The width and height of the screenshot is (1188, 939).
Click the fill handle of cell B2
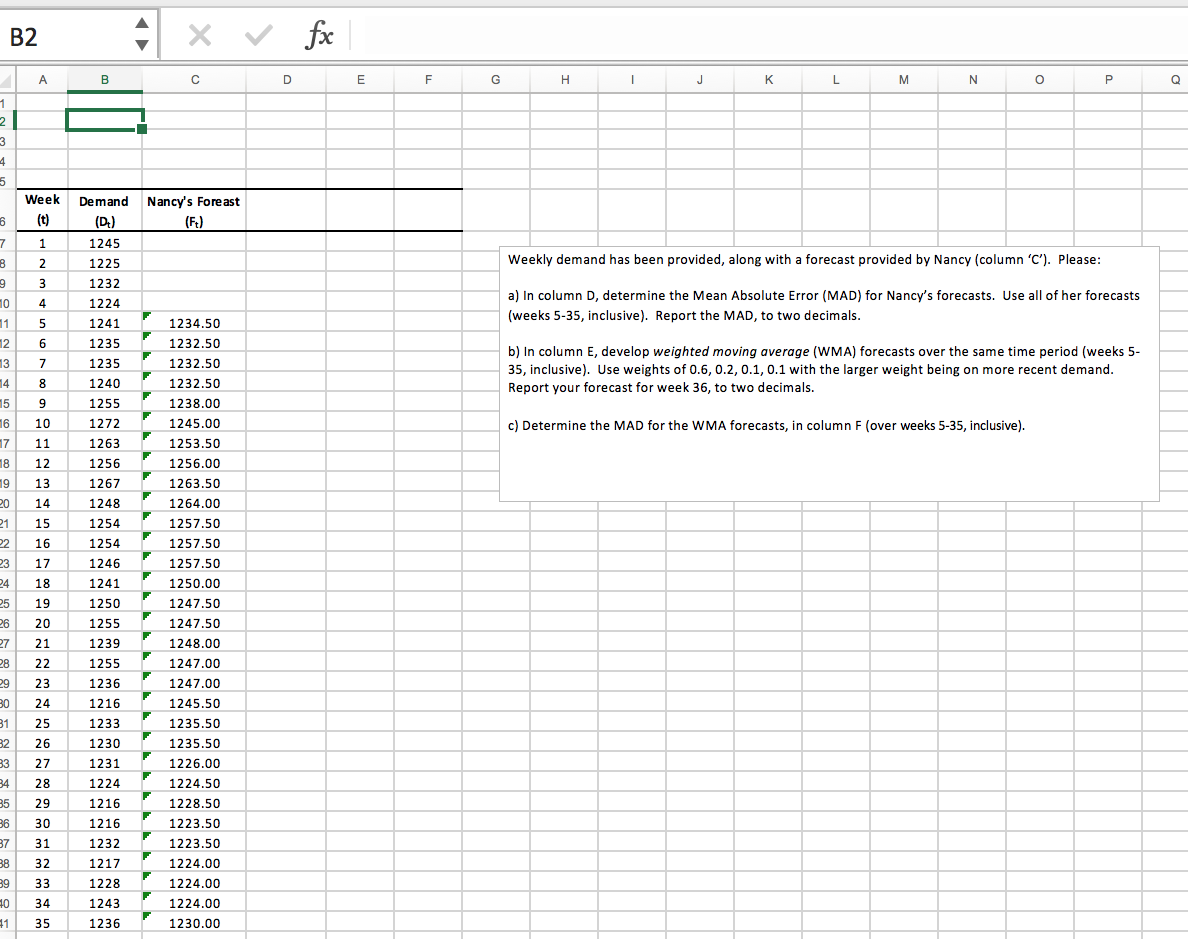coord(142,129)
